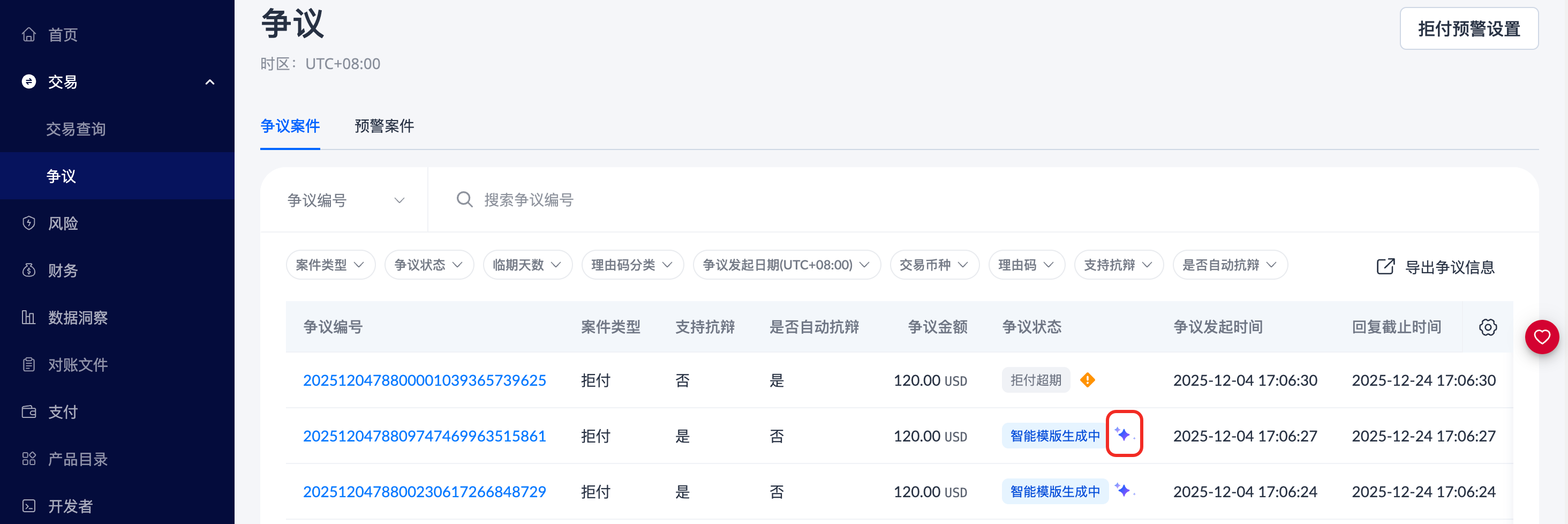This screenshot has width=1568, height=524.
Task: Select the 支付 icon in sidebar
Action: [28, 411]
